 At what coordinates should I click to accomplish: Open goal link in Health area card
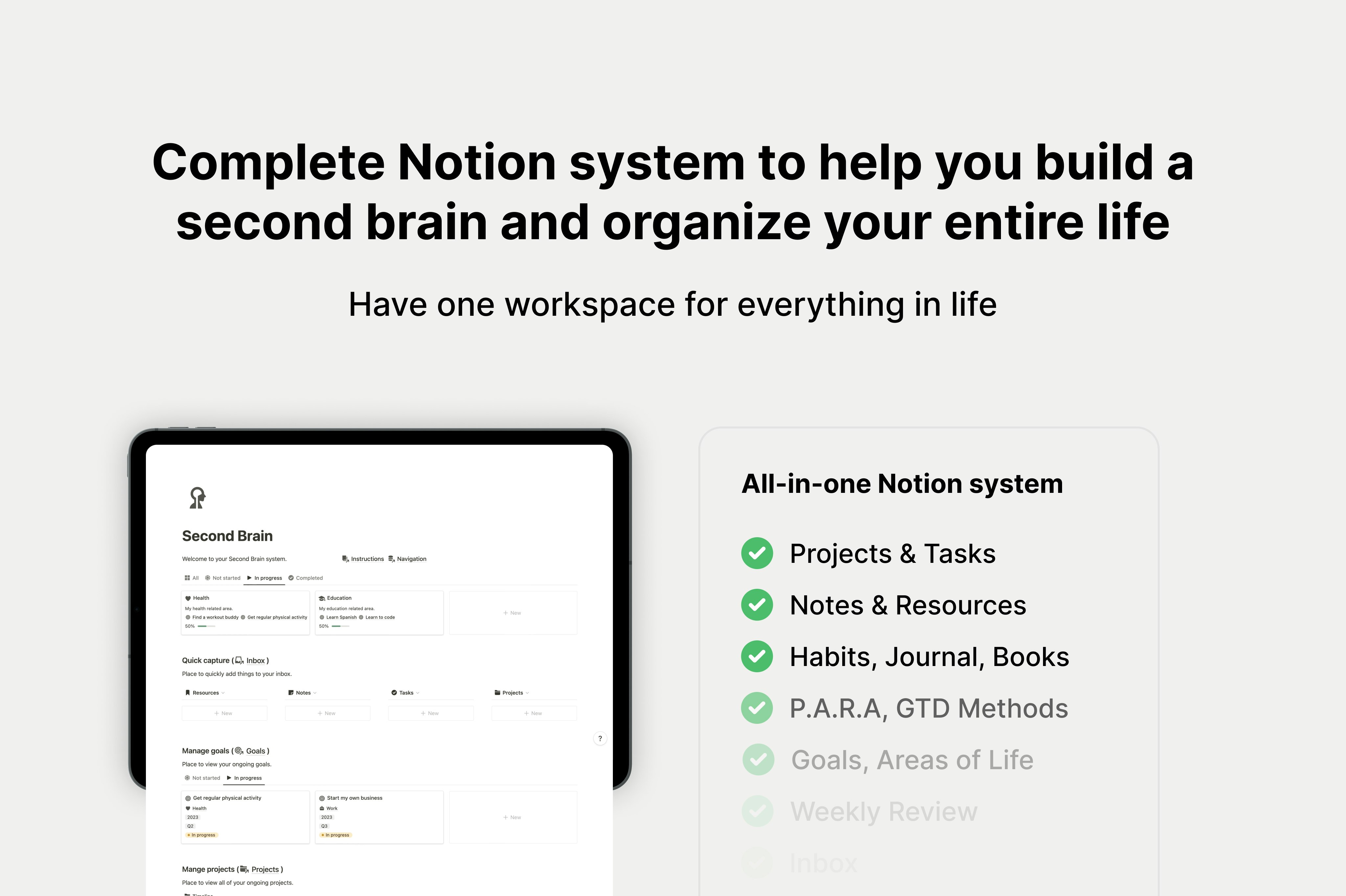(x=274, y=617)
